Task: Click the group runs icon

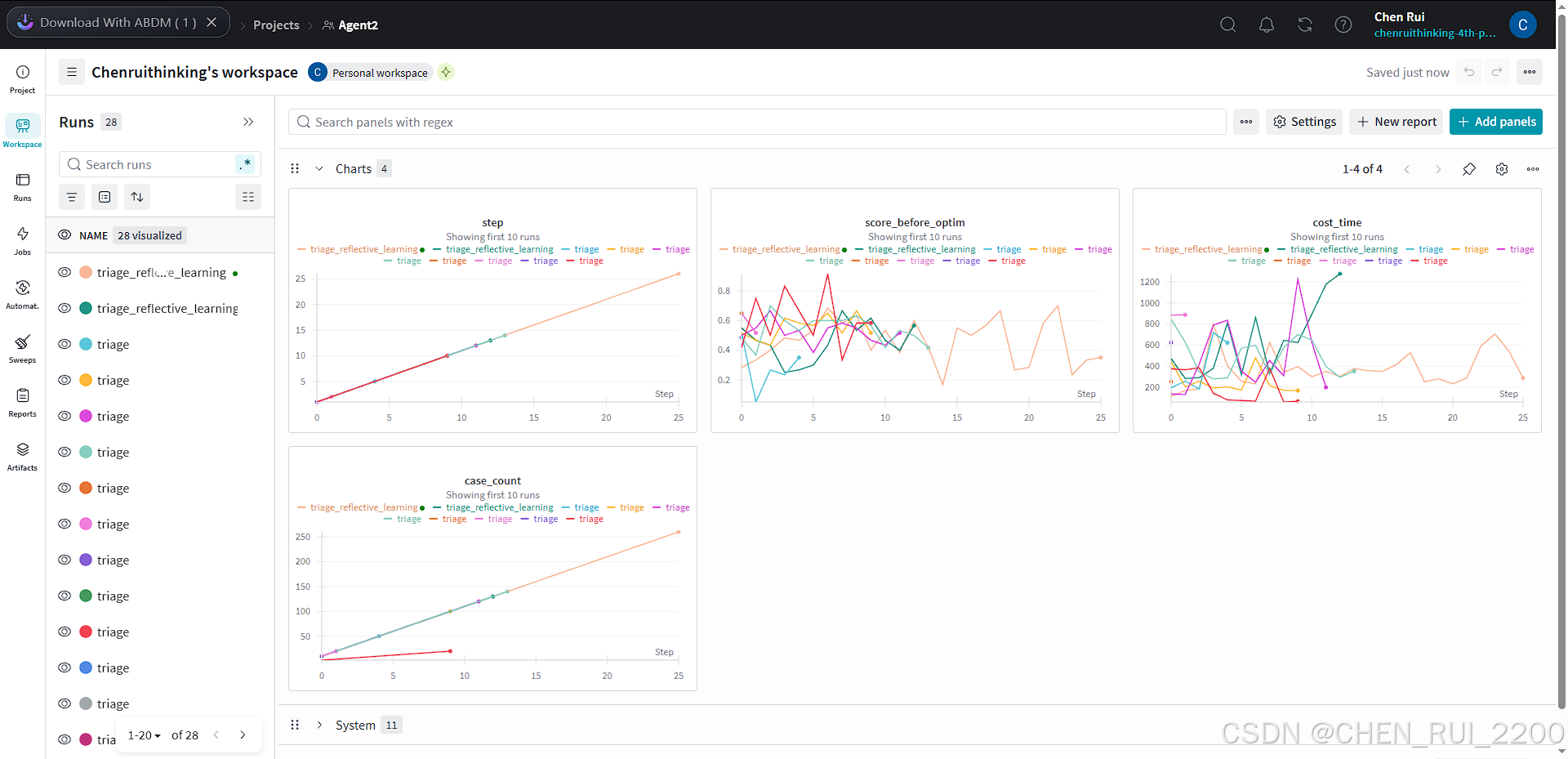Action: tap(105, 197)
